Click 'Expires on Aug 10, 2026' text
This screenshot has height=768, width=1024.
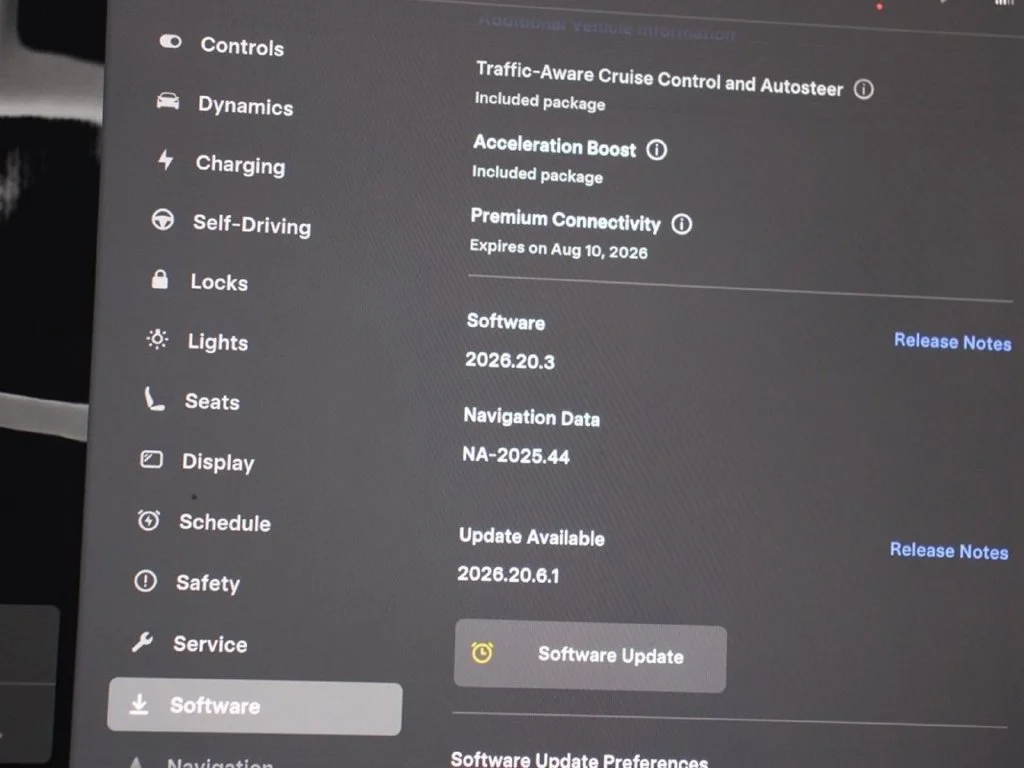[558, 249]
